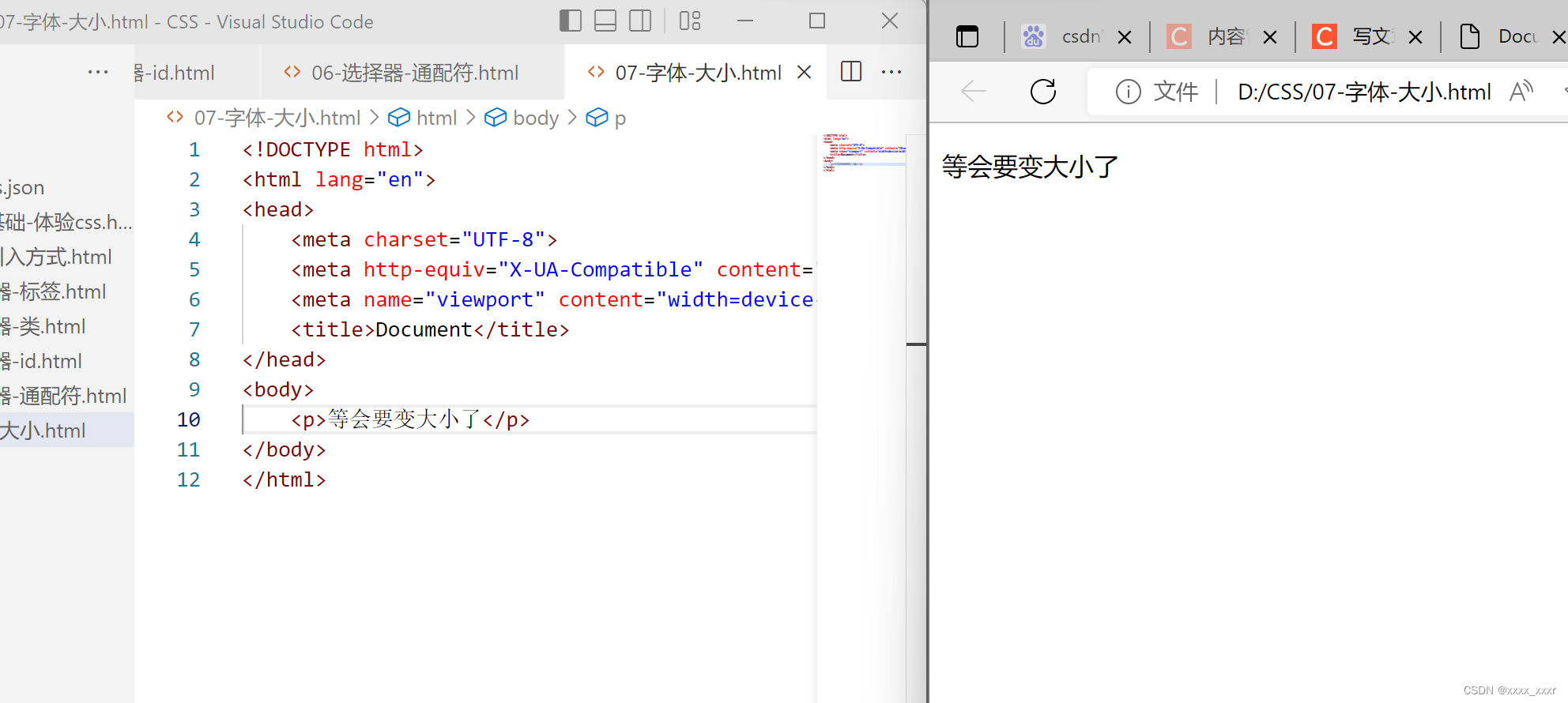This screenshot has width=1568, height=703.
Task: Open editor More Actions ellipsis menu
Action: (x=891, y=72)
